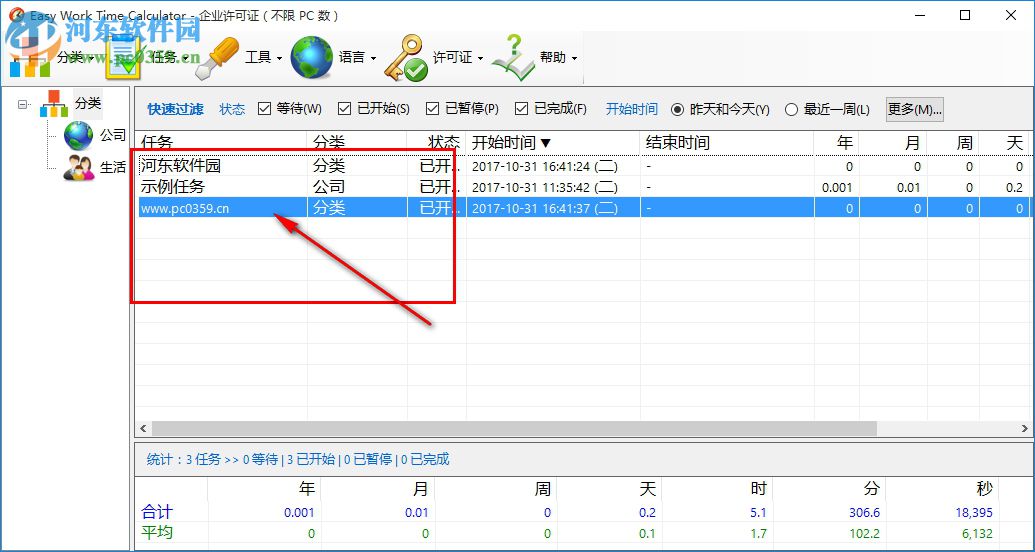Click the 统计 summary line text
The height and width of the screenshot is (552, 1035).
coord(298,460)
